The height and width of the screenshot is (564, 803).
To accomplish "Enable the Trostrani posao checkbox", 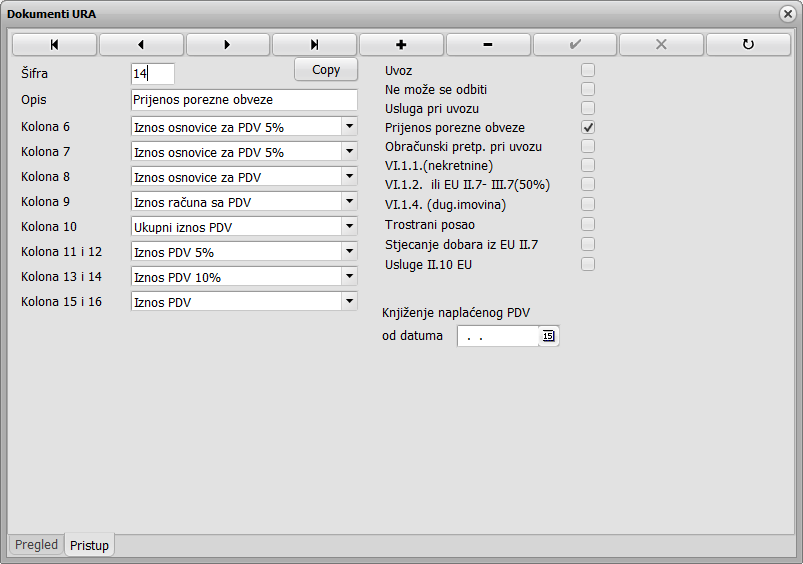I will pos(588,224).
